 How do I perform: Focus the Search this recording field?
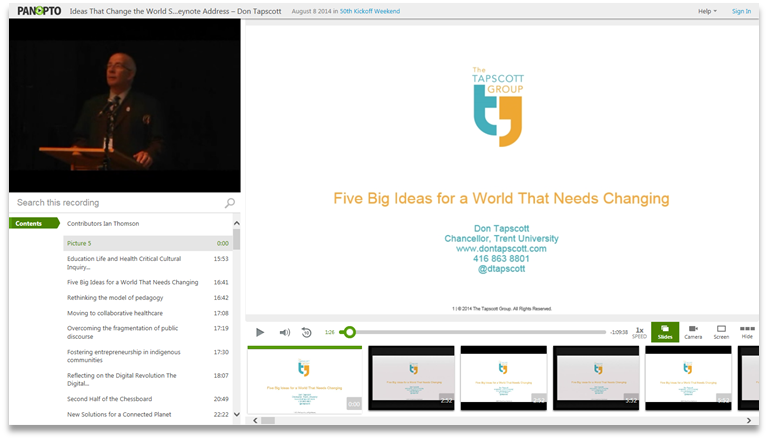point(119,203)
